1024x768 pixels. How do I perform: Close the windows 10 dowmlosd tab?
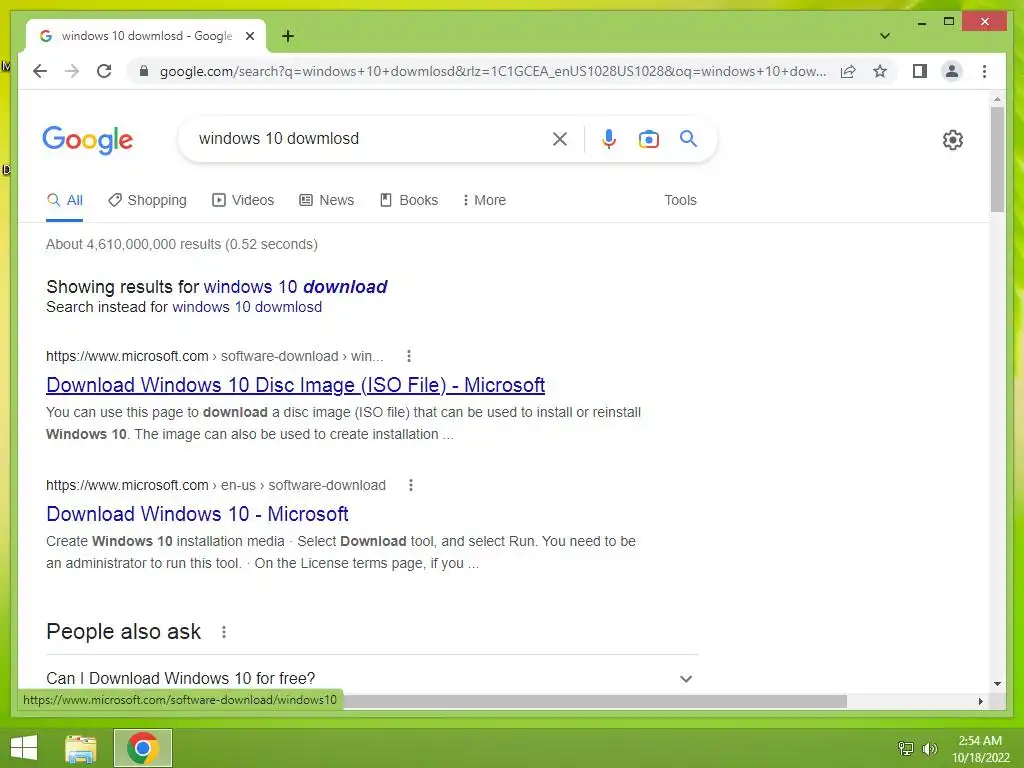(x=249, y=36)
